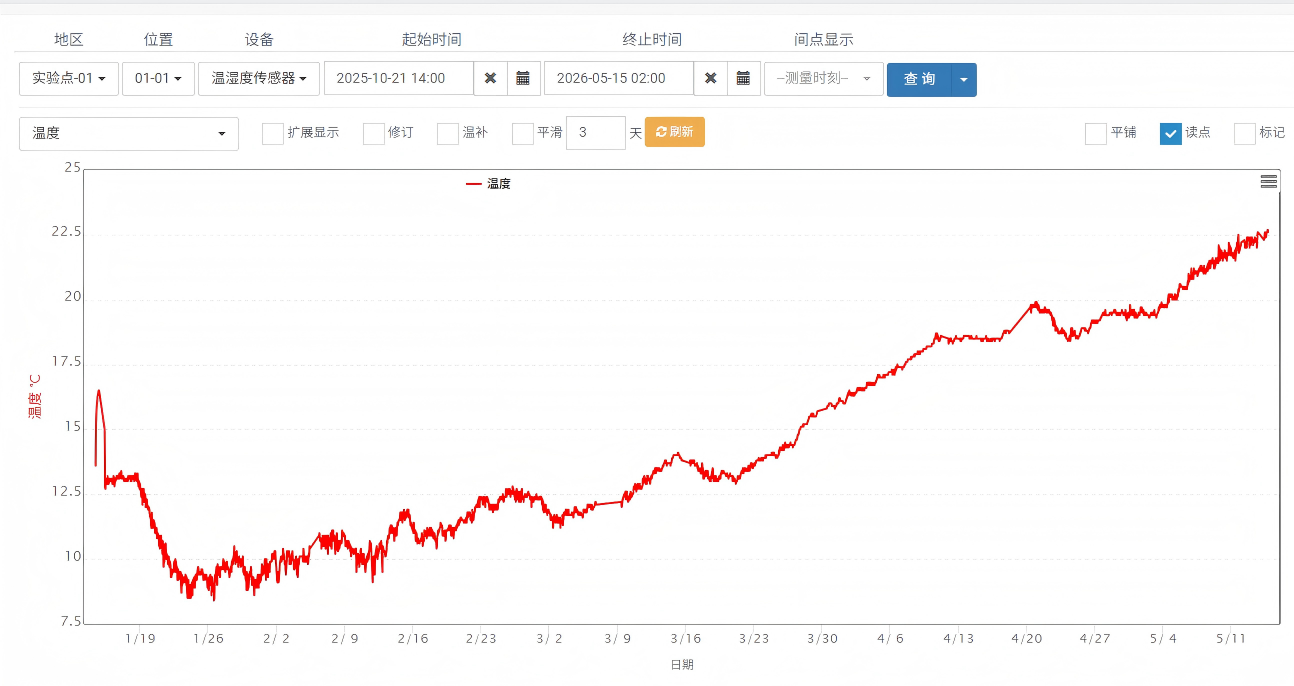This screenshot has width=1294, height=686.
Task: Click the 2/ 9 date tick label
Action: (x=345, y=639)
